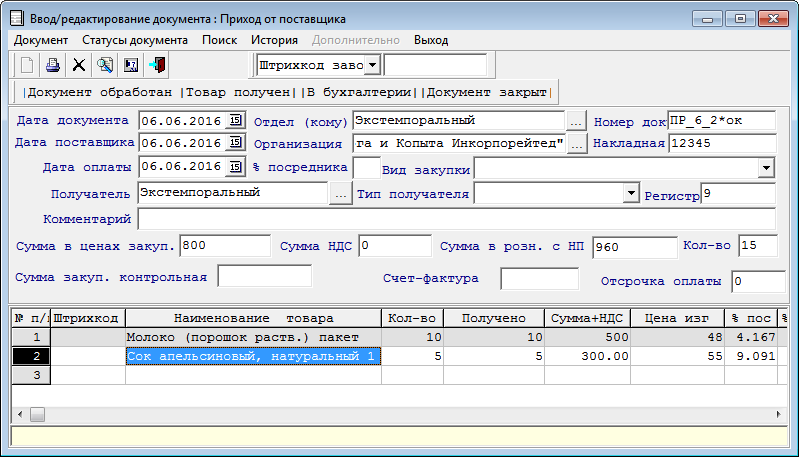
Task: Click the new blank document toolbar icon
Action: click(x=27, y=65)
